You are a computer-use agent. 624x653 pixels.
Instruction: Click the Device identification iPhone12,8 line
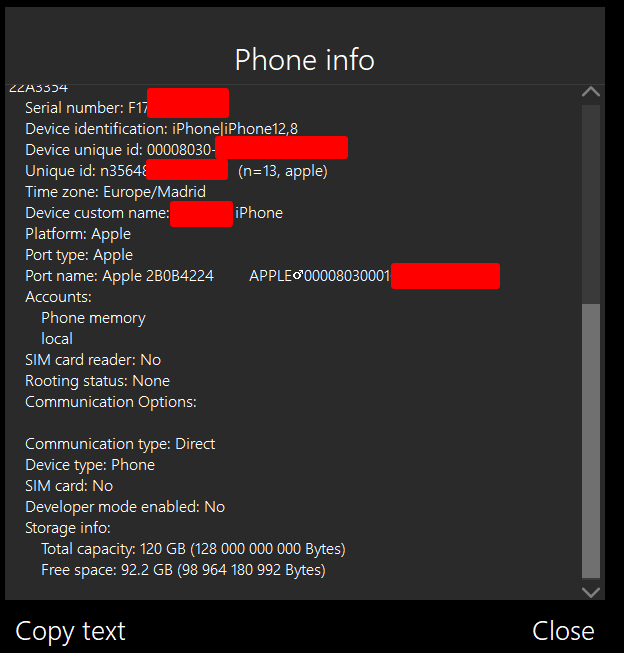tap(162, 129)
